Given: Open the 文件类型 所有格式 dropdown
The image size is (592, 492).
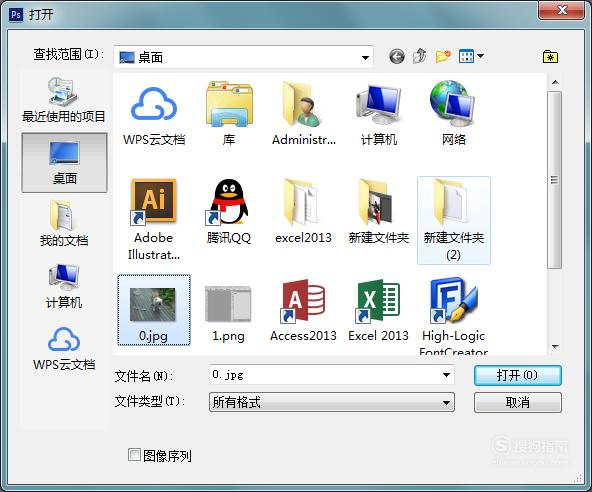Looking at the screenshot, I should (332, 402).
